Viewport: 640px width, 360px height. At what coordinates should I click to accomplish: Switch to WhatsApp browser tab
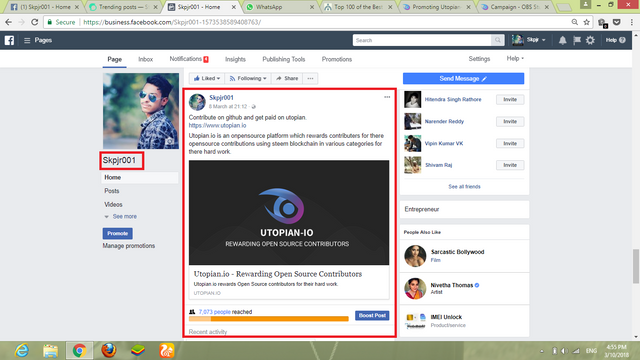281,7
